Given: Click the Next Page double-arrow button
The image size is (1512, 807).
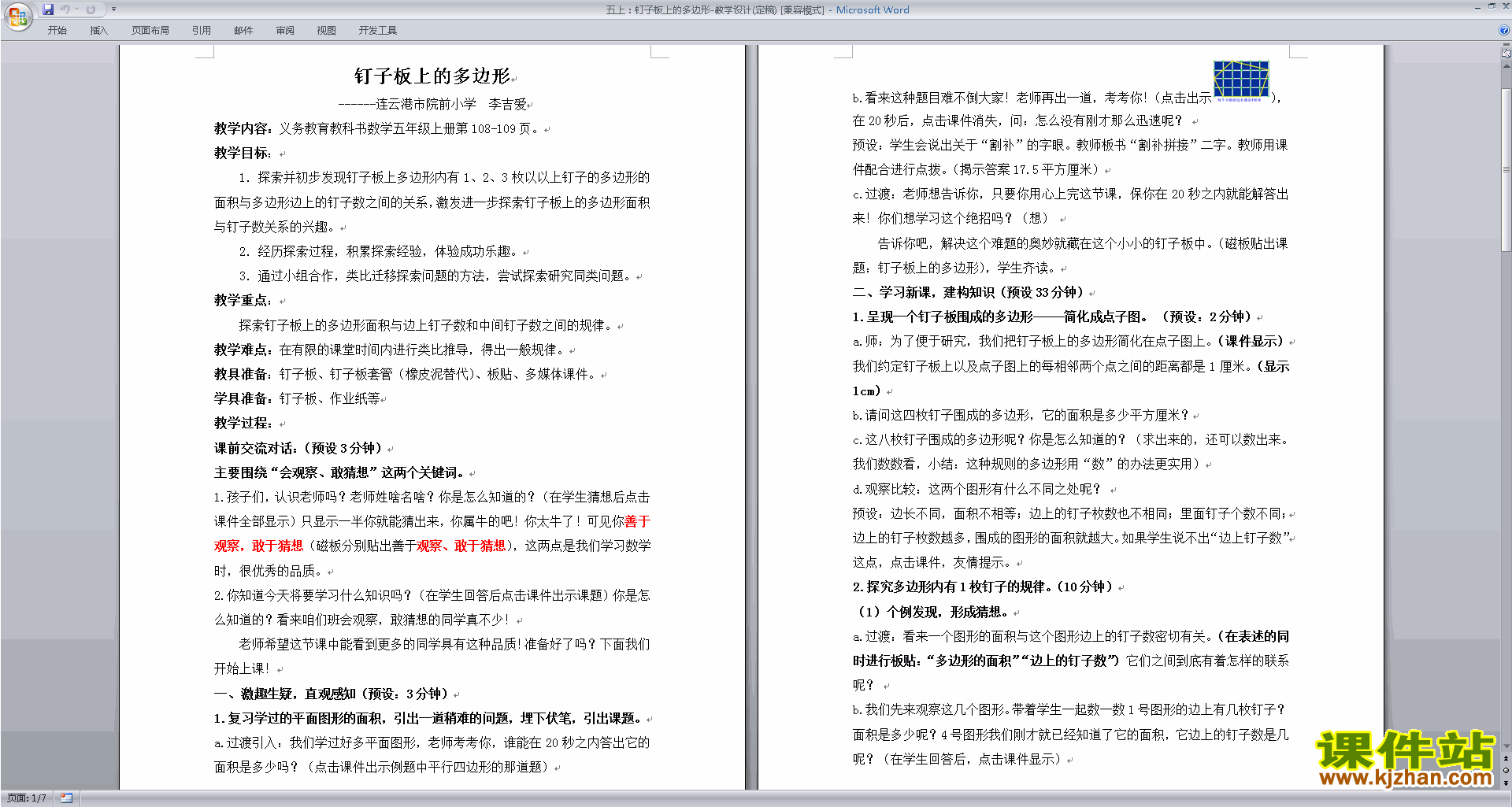Looking at the screenshot, I should pos(1506,783).
